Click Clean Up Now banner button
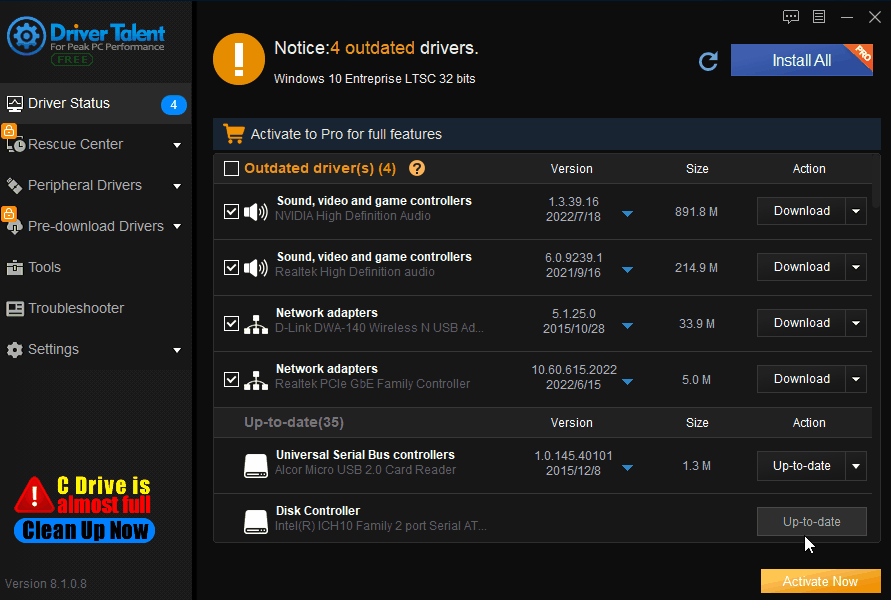 pyautogui.click(x=84, y=530)
